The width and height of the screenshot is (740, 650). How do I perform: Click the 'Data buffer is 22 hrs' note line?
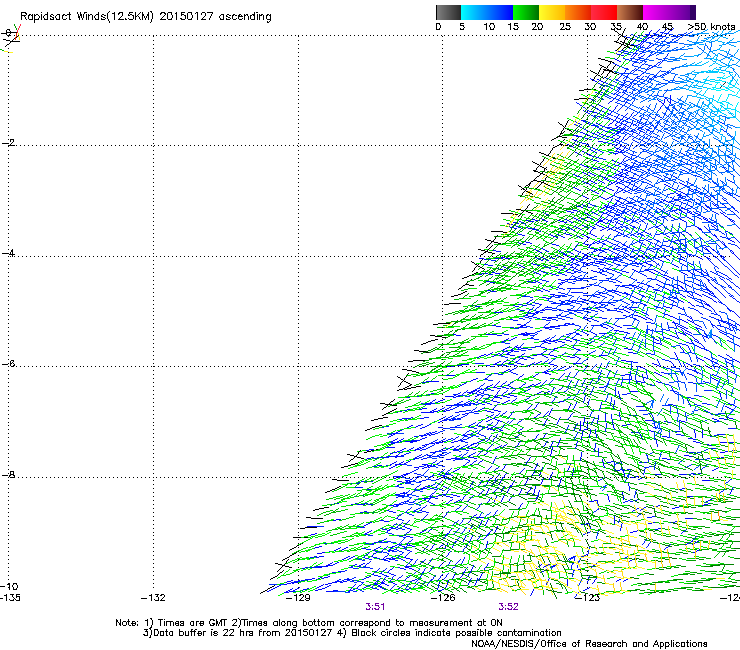pos(352,633)
